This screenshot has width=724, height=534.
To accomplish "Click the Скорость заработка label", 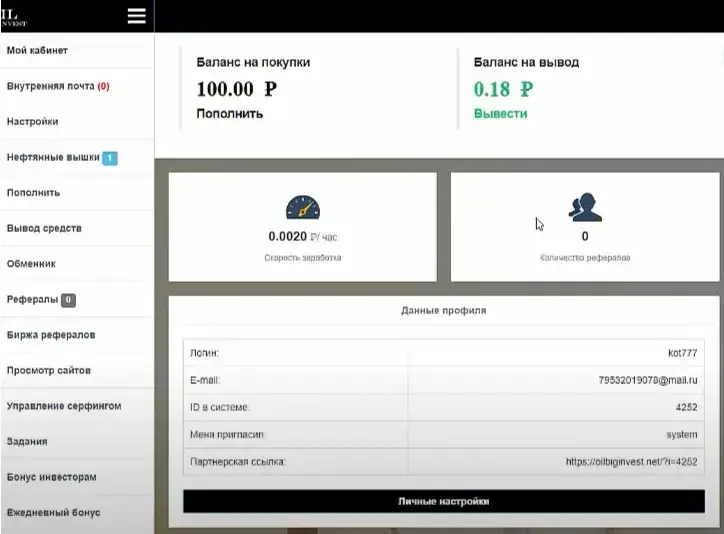I will coord(303,258).
